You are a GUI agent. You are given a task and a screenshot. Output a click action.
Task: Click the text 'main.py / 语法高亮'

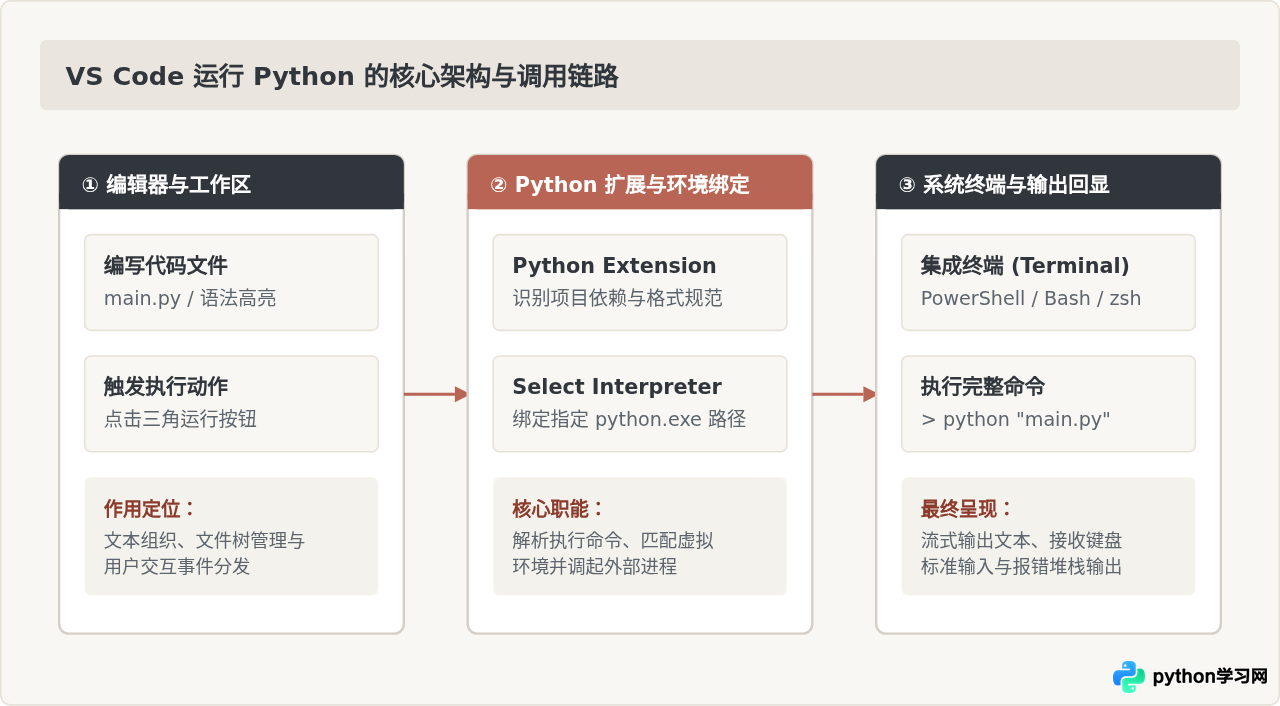coord(190,298)
